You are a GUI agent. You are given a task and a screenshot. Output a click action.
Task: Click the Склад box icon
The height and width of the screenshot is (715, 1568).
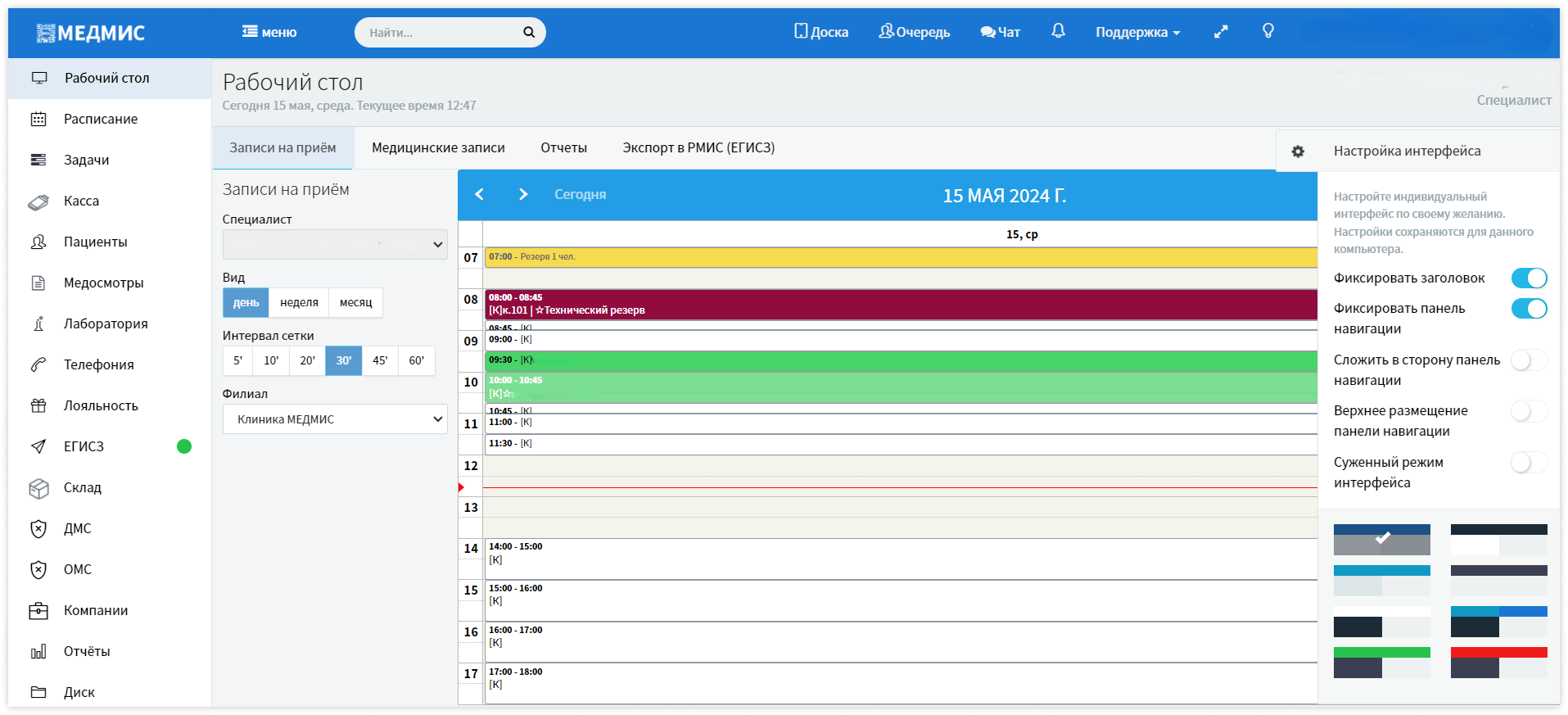pos(38,488)
